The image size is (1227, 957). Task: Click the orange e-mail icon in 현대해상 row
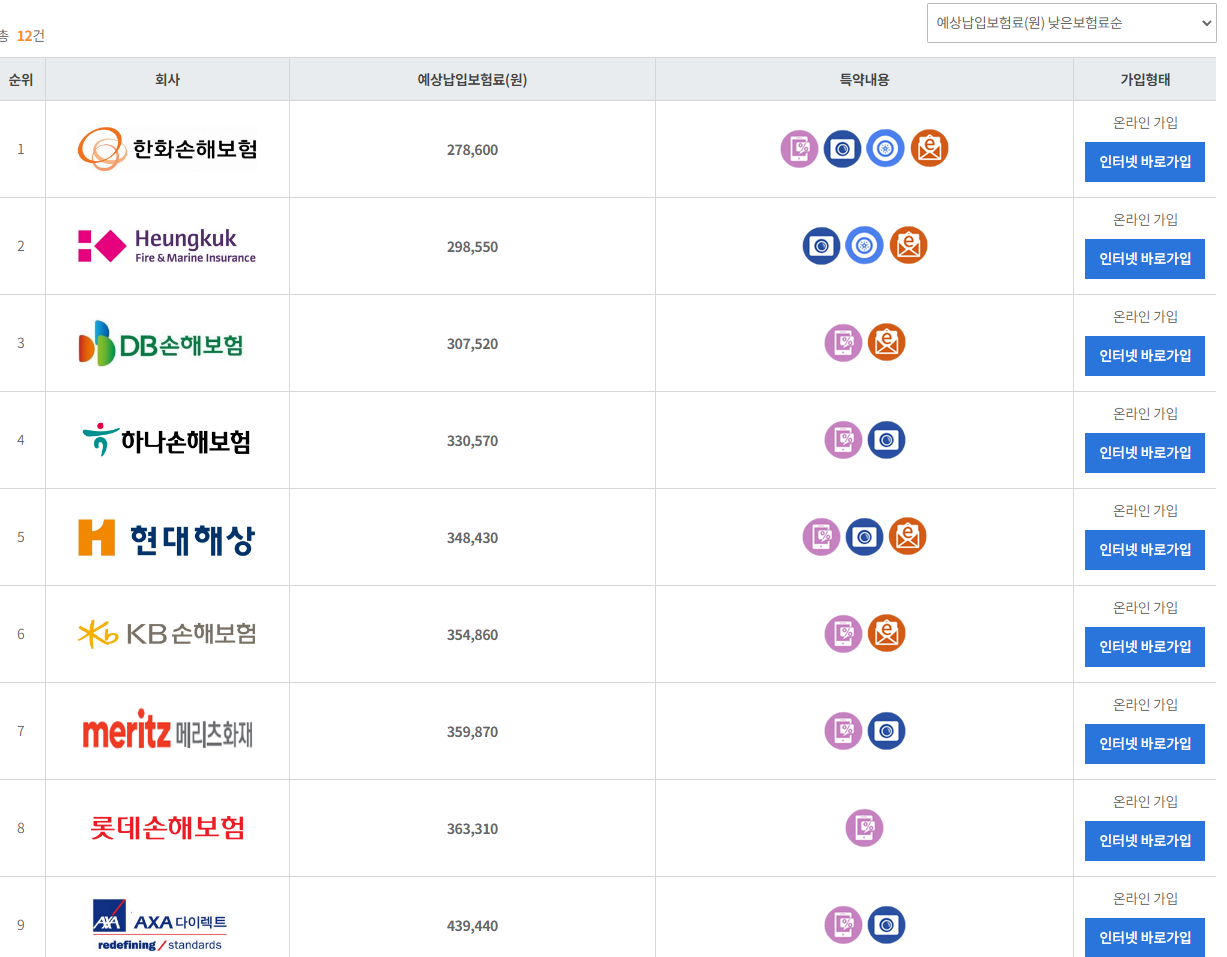tap(908, 537)
